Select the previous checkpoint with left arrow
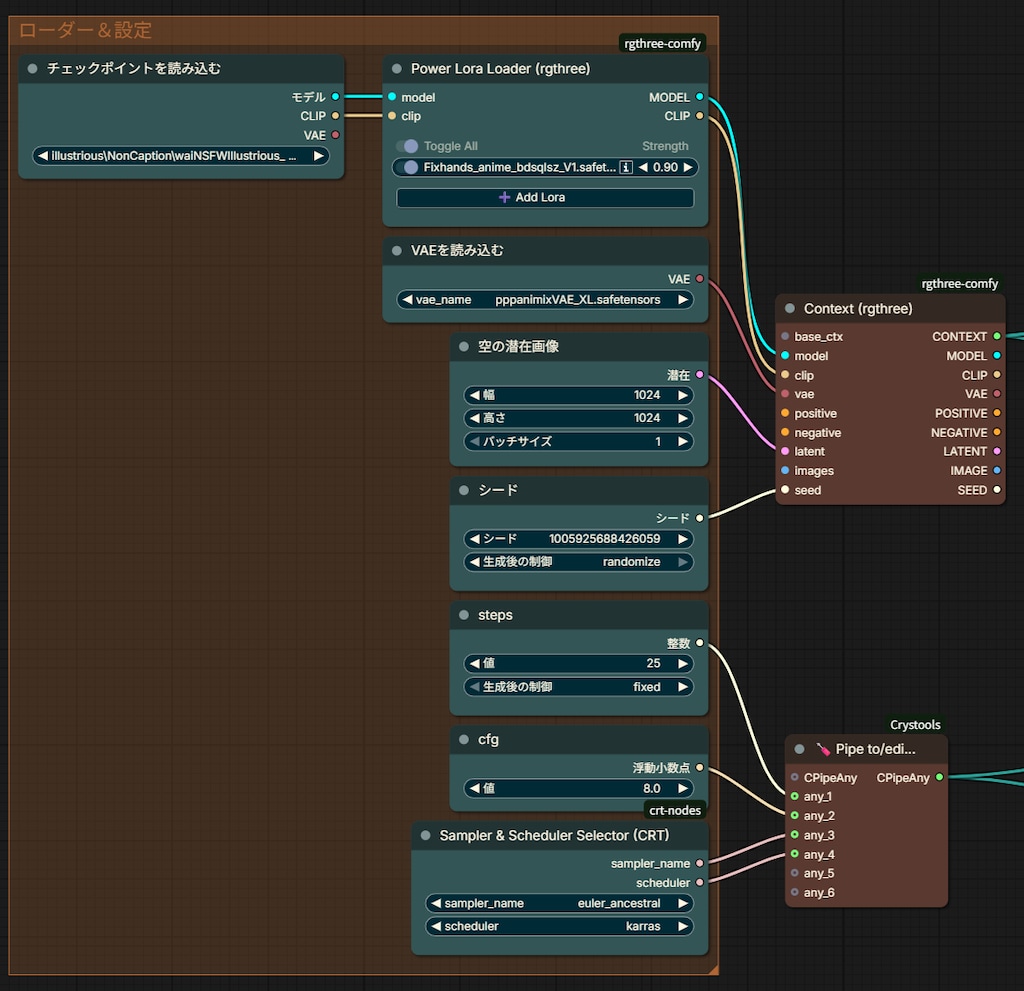 pos(42,155)
